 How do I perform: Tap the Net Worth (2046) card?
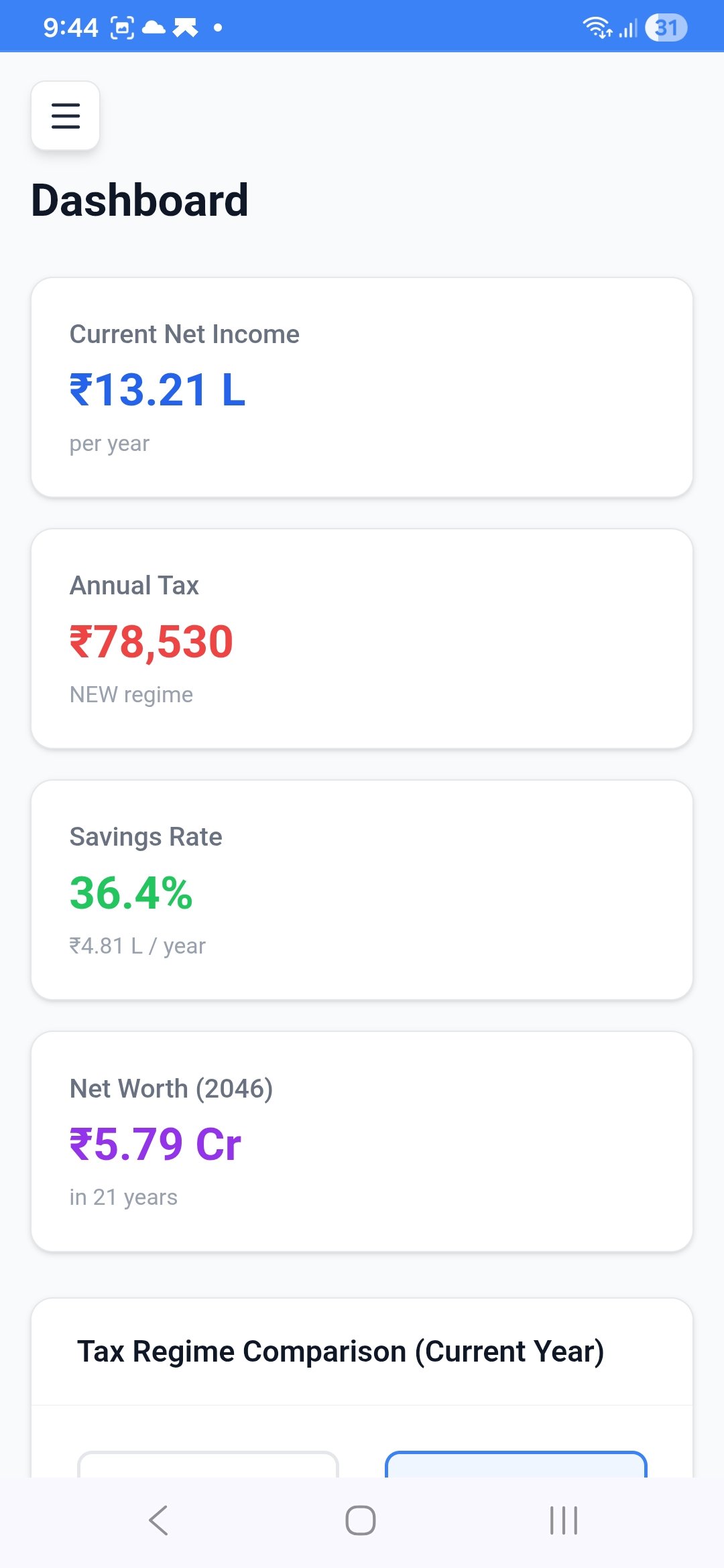coord(362,1141)
